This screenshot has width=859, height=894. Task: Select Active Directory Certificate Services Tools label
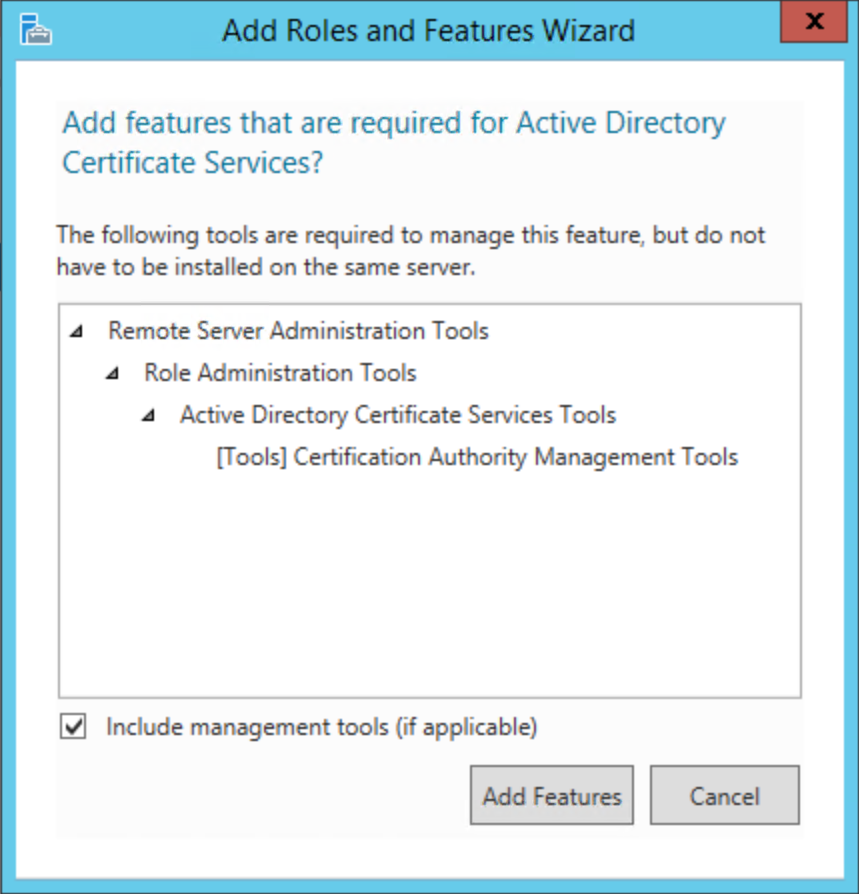tap(398, 415)
